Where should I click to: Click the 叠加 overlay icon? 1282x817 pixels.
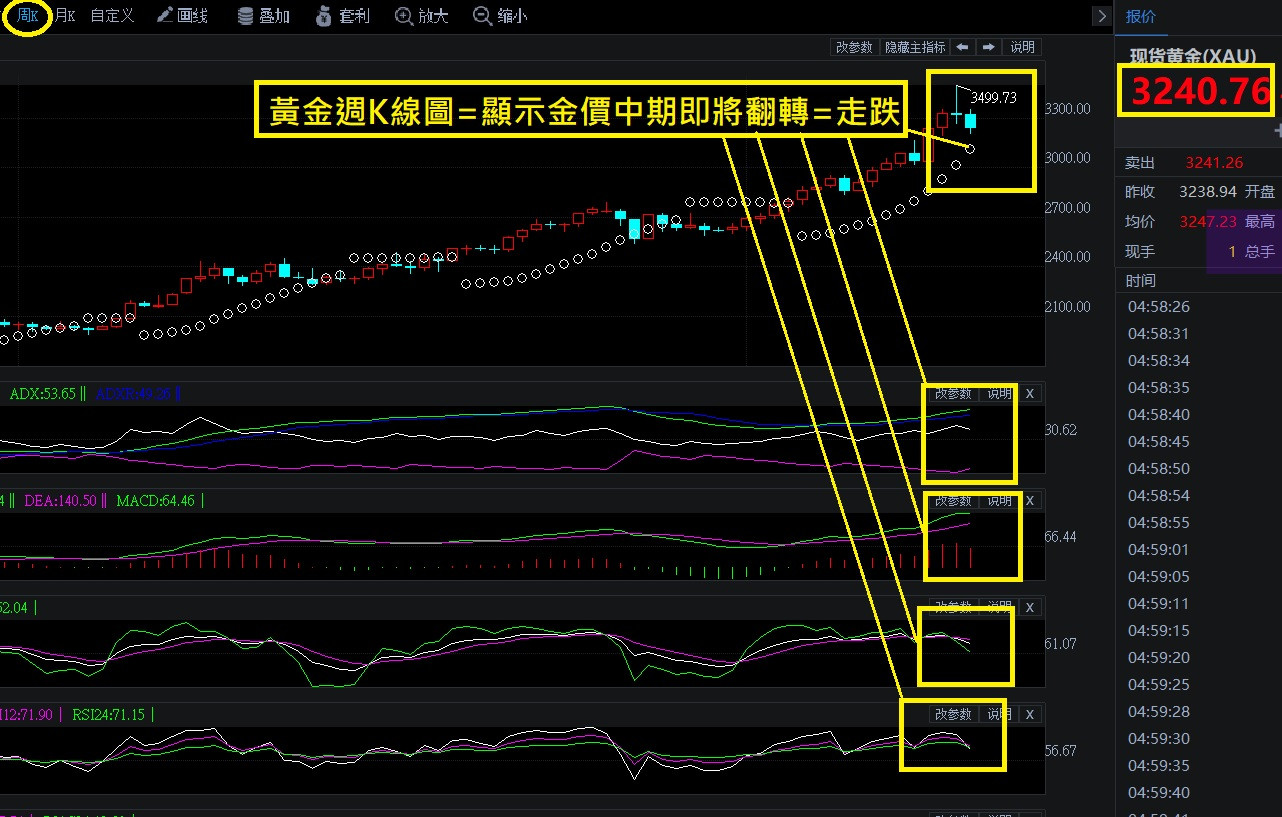coord(263,16)
